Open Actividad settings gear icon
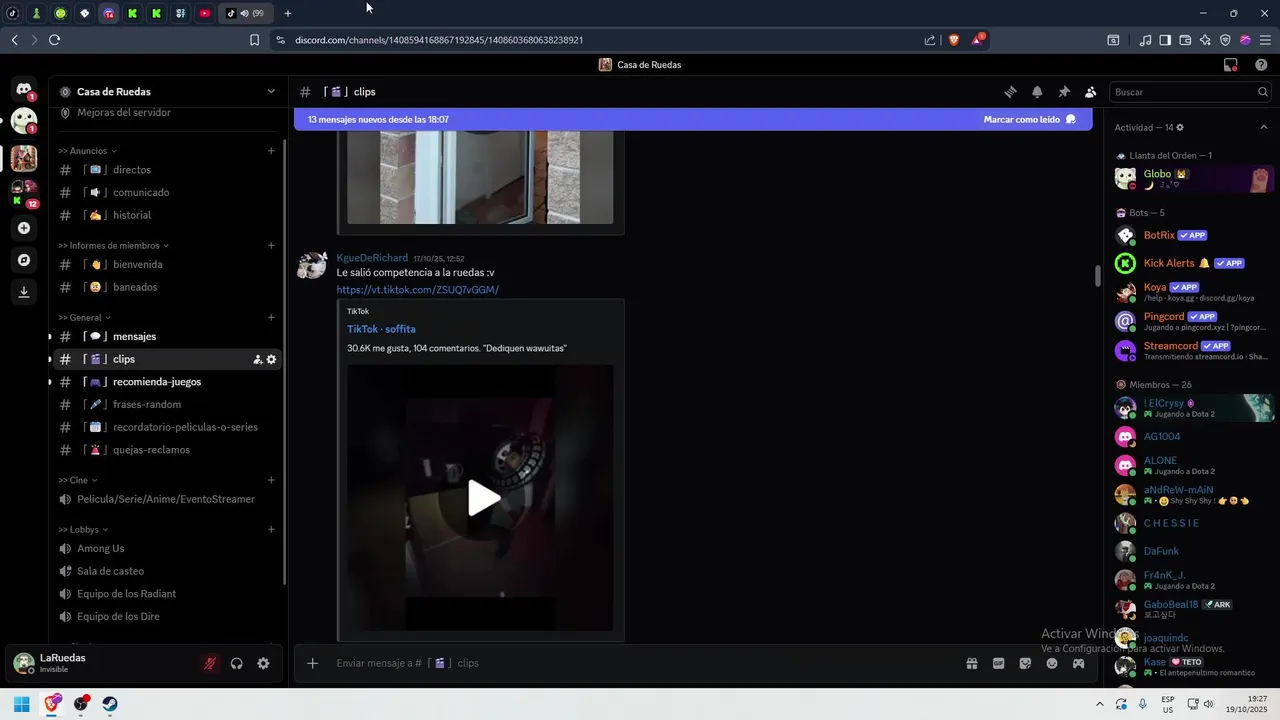1280x720 pixels. 1180,128
